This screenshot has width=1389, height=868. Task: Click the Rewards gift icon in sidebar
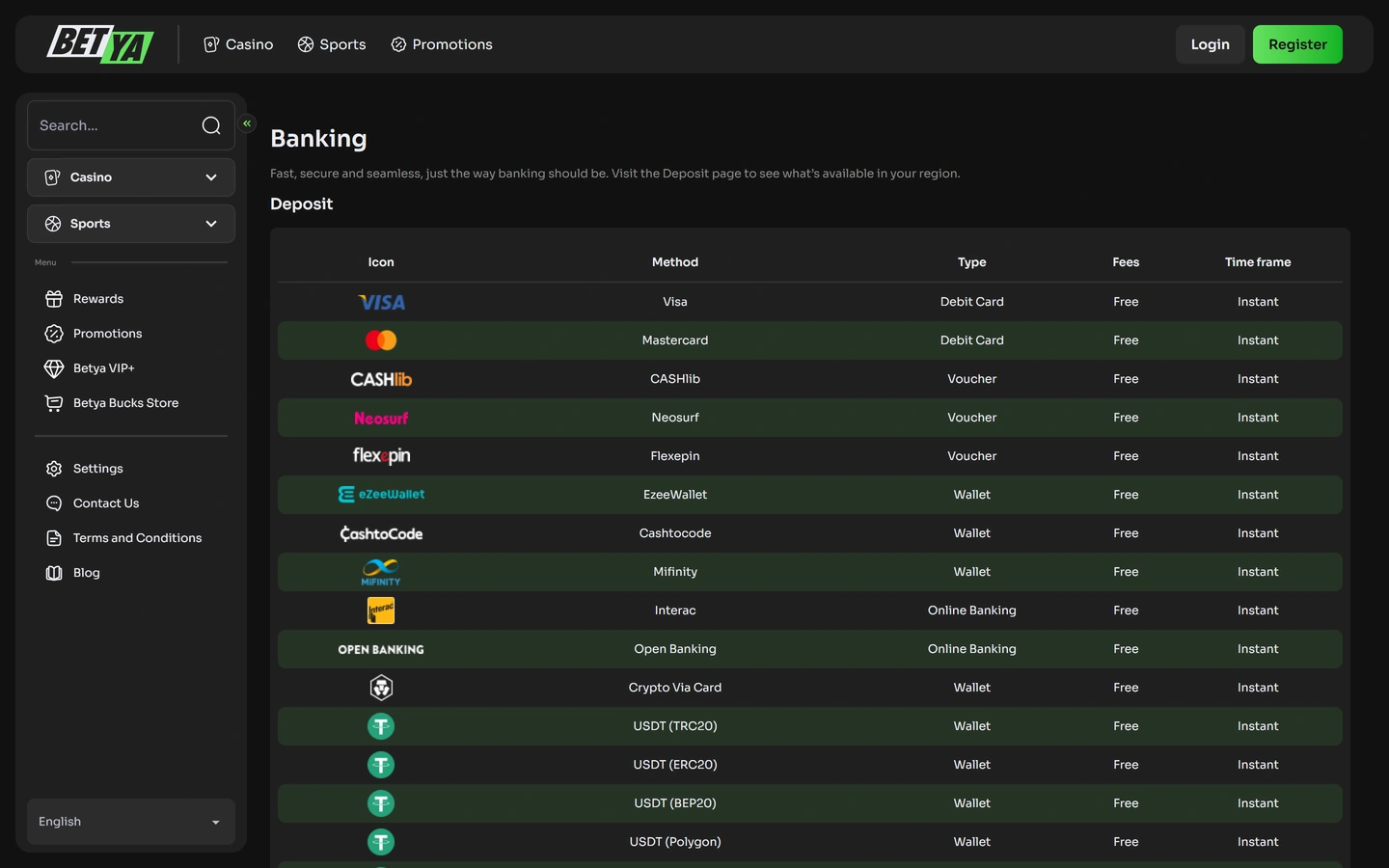(x=54, y=299)
